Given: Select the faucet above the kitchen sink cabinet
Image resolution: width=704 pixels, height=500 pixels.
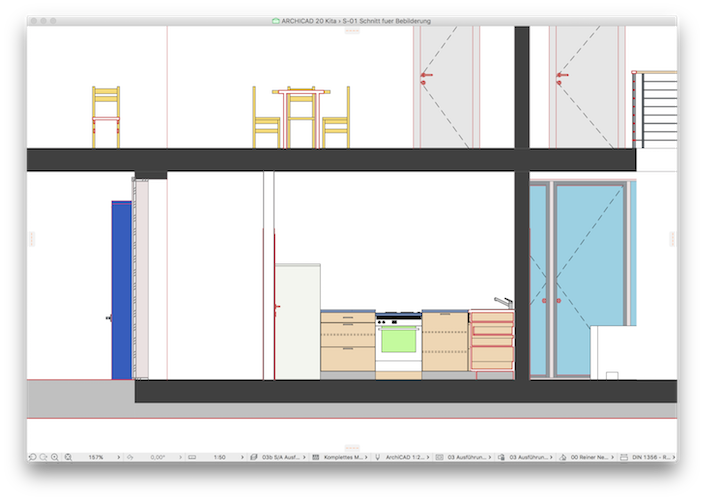Looking at the screenshot, I should (504, 302).
